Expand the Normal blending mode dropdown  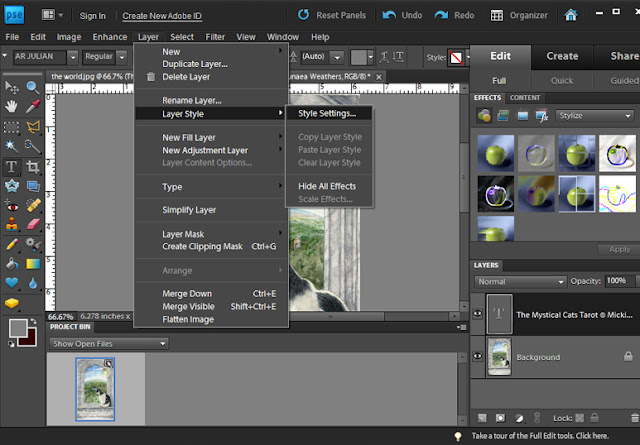pyautogui.click(x=520, y=282)
